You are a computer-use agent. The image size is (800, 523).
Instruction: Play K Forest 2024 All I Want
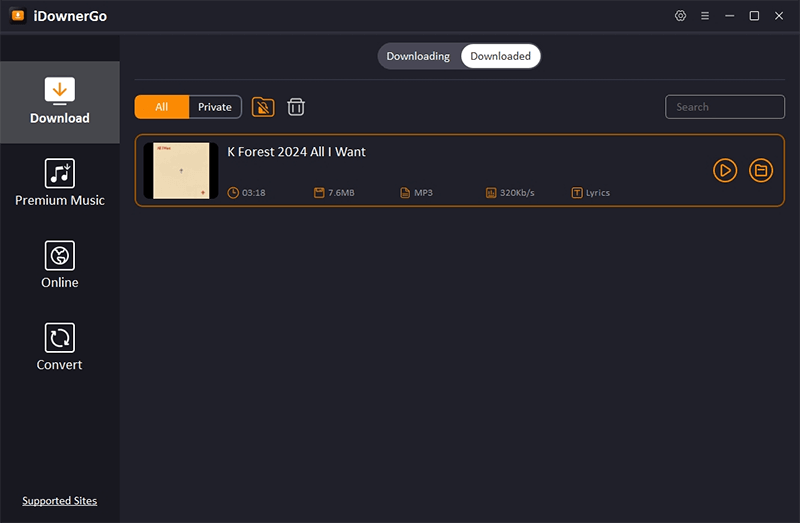pos(724,170)
